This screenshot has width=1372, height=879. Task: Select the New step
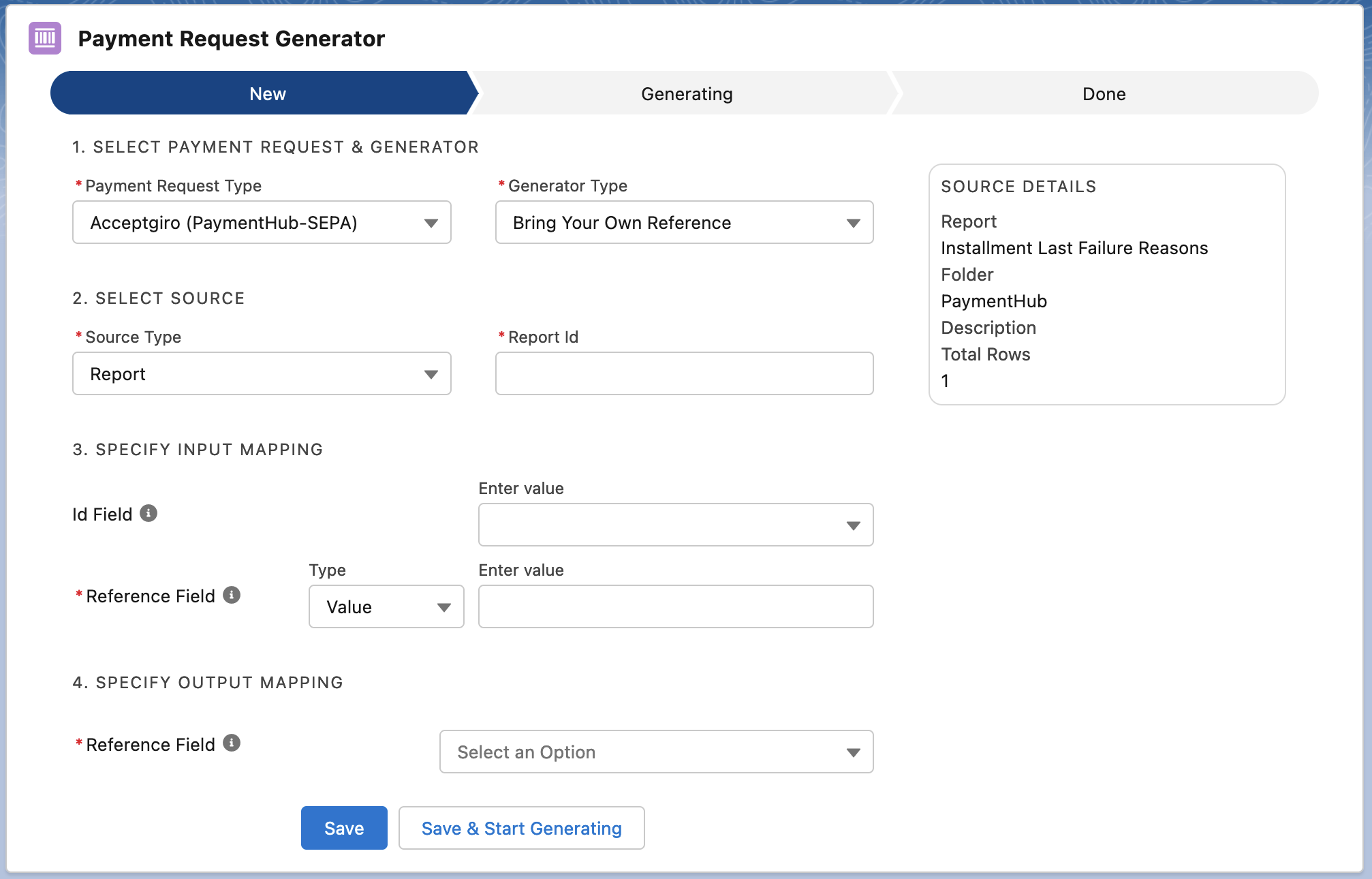pos(266,93)
